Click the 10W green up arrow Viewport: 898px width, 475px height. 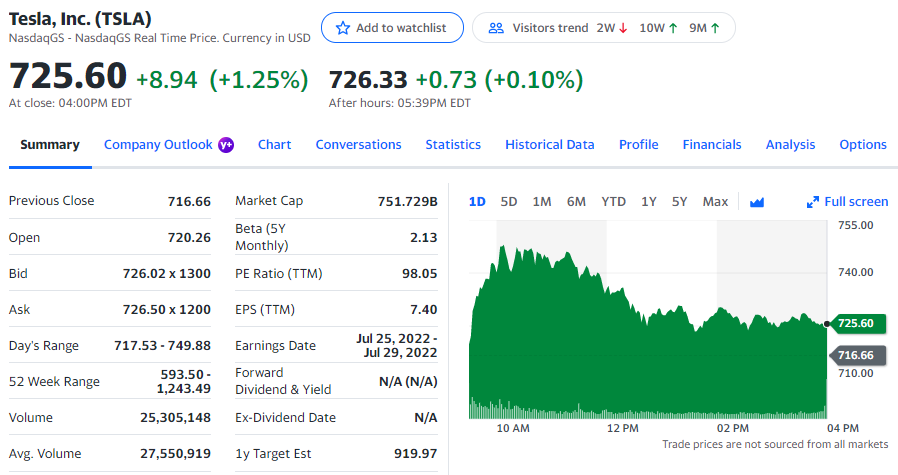pyautogui.click(x=673, y=28)
